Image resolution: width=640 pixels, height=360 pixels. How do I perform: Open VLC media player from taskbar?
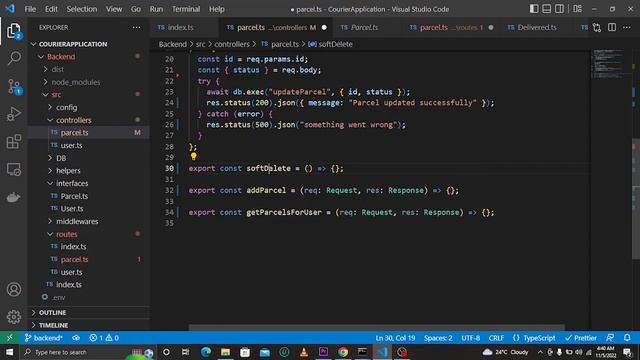pos(304,352)
